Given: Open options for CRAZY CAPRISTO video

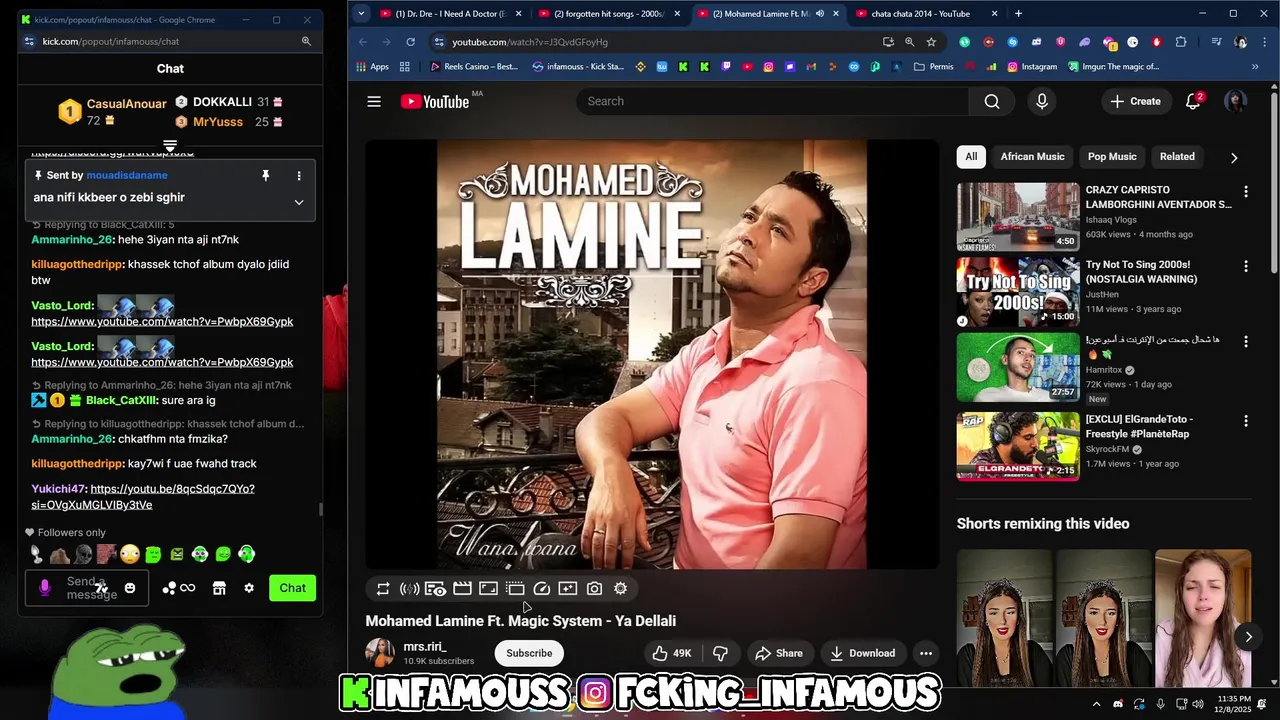Looking at the screenshot, I should (x=1245, y=191).
